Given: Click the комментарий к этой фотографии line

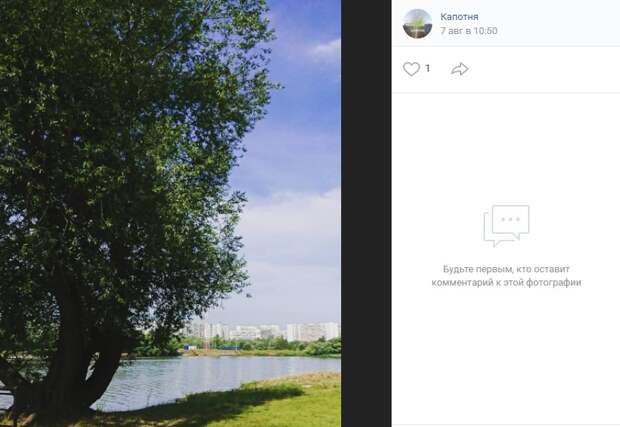Looking at the screenshot, I should coord(506,283).
